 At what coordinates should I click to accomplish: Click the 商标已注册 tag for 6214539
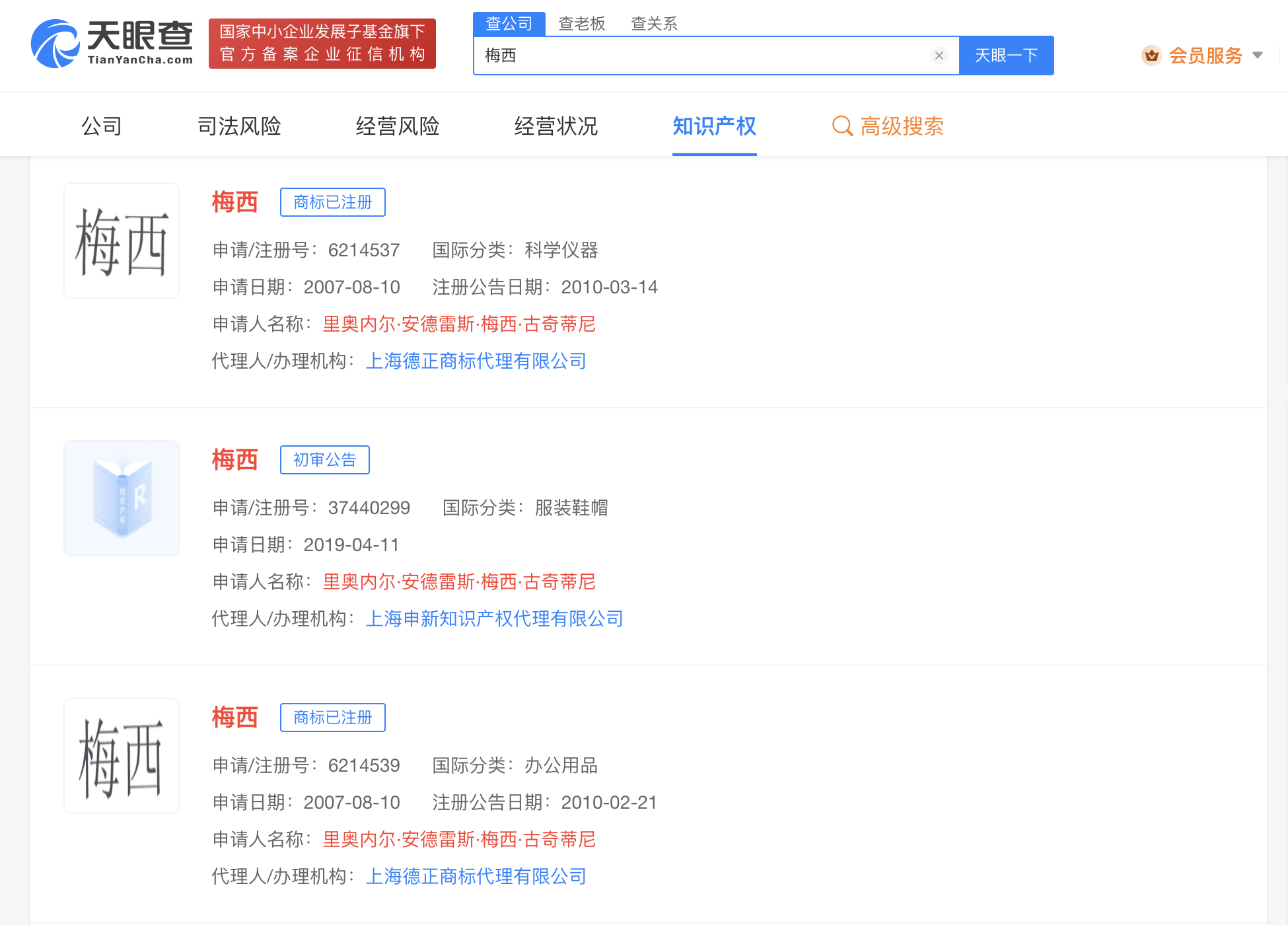pyautogui.click(x=333, y=718)
